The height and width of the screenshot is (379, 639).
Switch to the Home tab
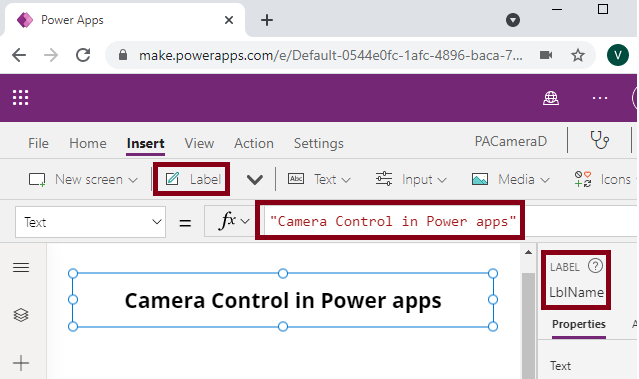88,143
